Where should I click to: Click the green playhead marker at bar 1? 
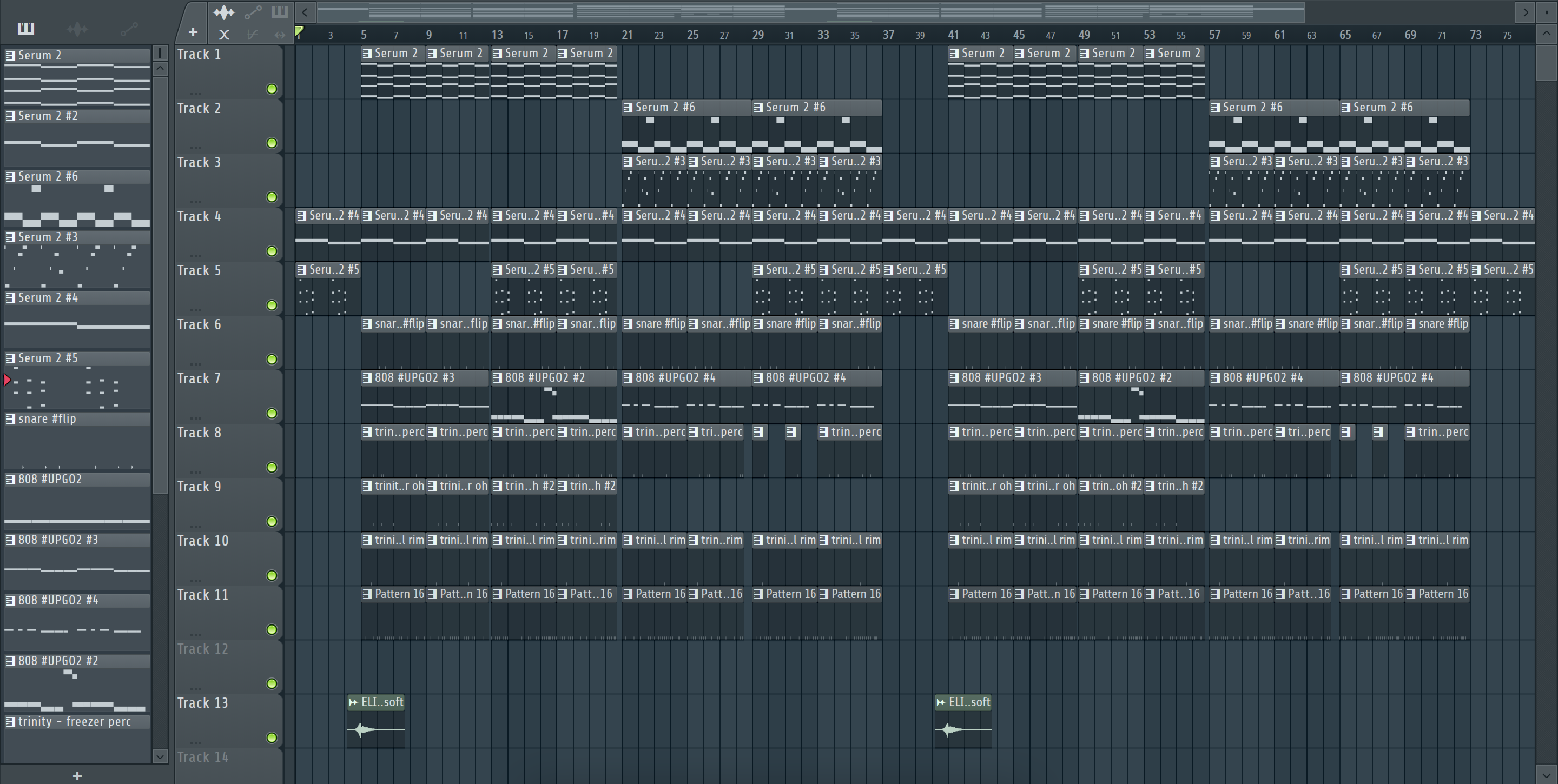click(x=299, y=30)
